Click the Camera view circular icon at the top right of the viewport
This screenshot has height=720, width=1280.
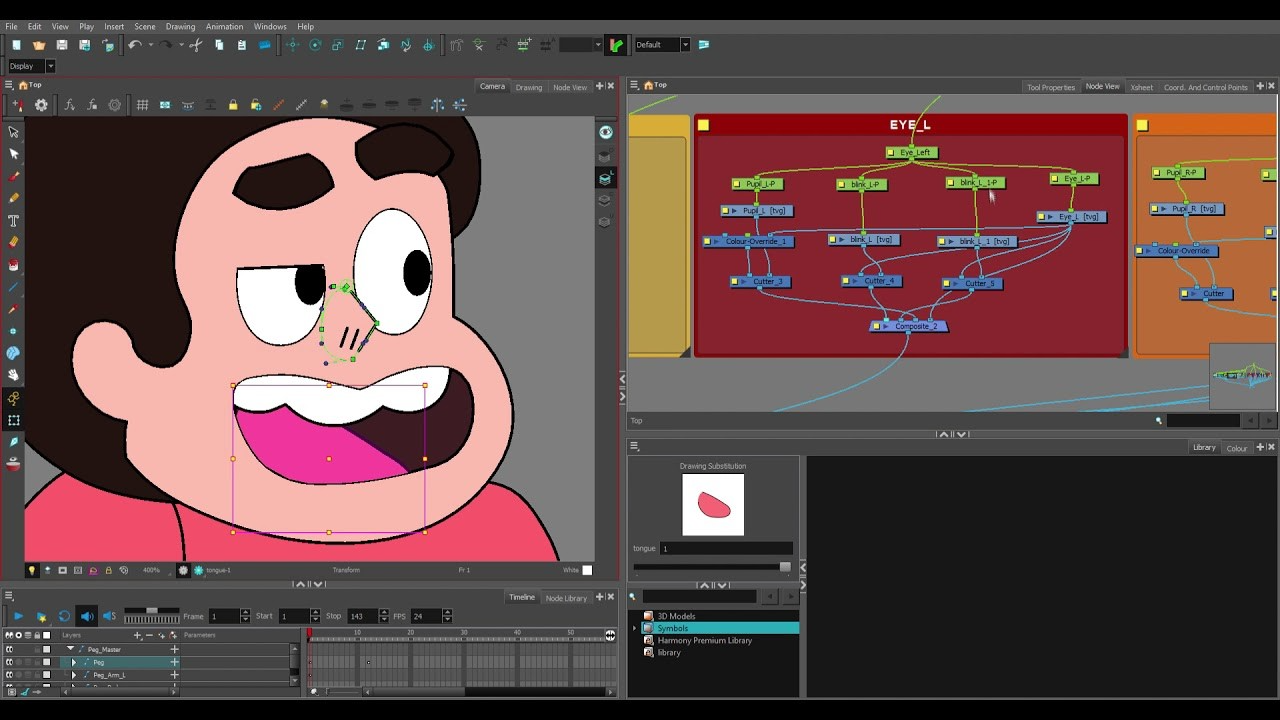(x=605, y=132)
